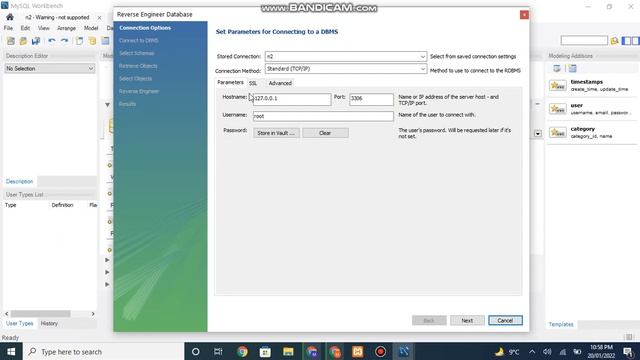Select the category template

[x=592, y=132]
